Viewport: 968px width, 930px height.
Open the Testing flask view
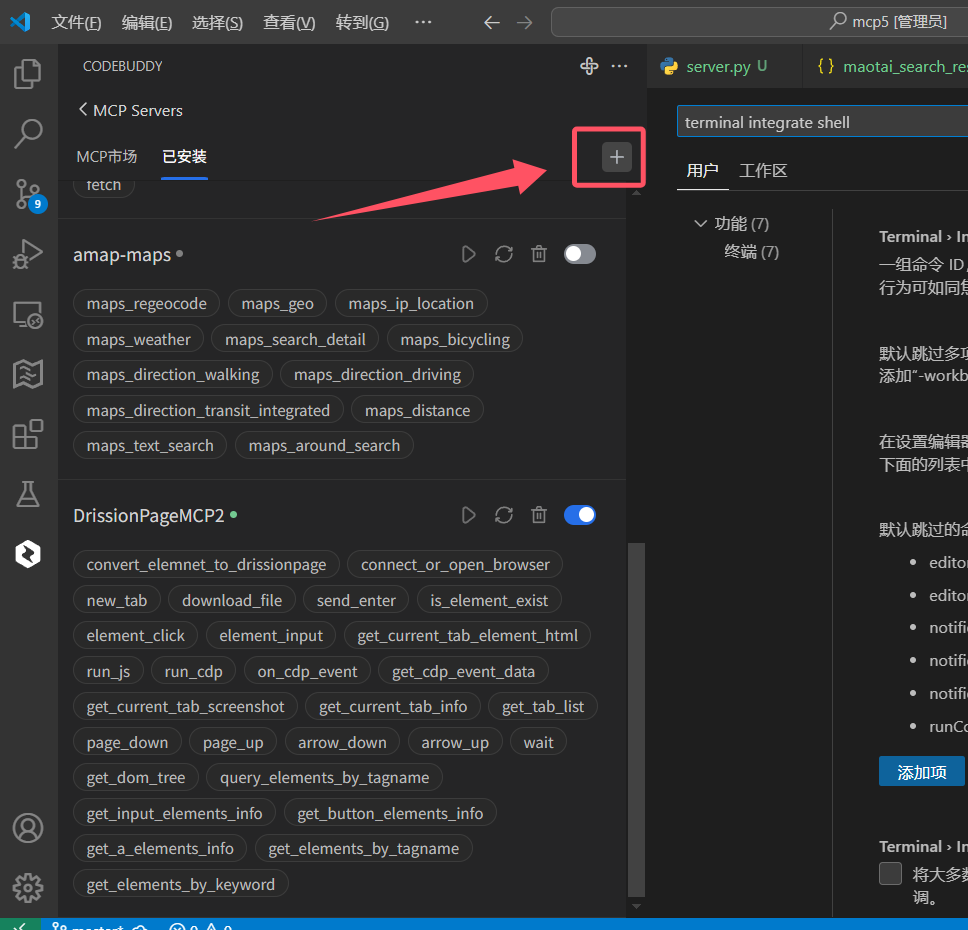point(28,494)
